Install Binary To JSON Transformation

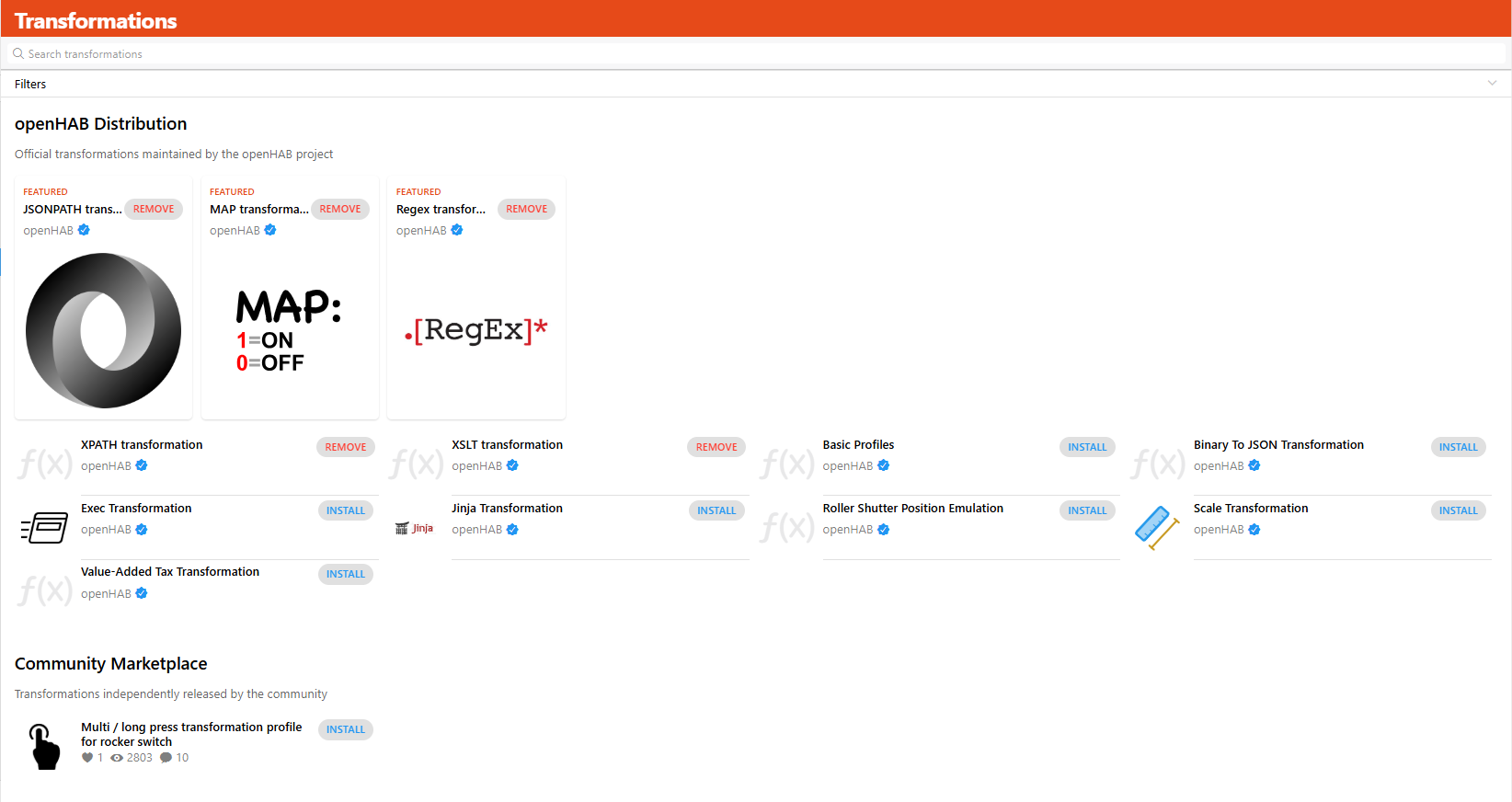click(x=1459, y=447)
